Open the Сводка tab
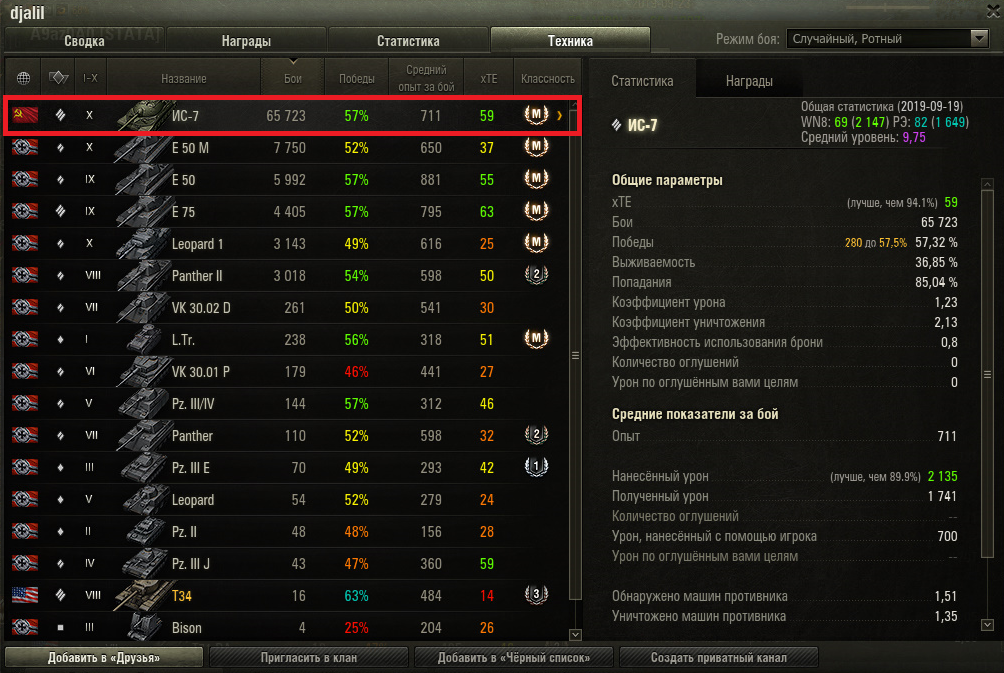This screenshot has width=1004, height=673. point(85,40)
